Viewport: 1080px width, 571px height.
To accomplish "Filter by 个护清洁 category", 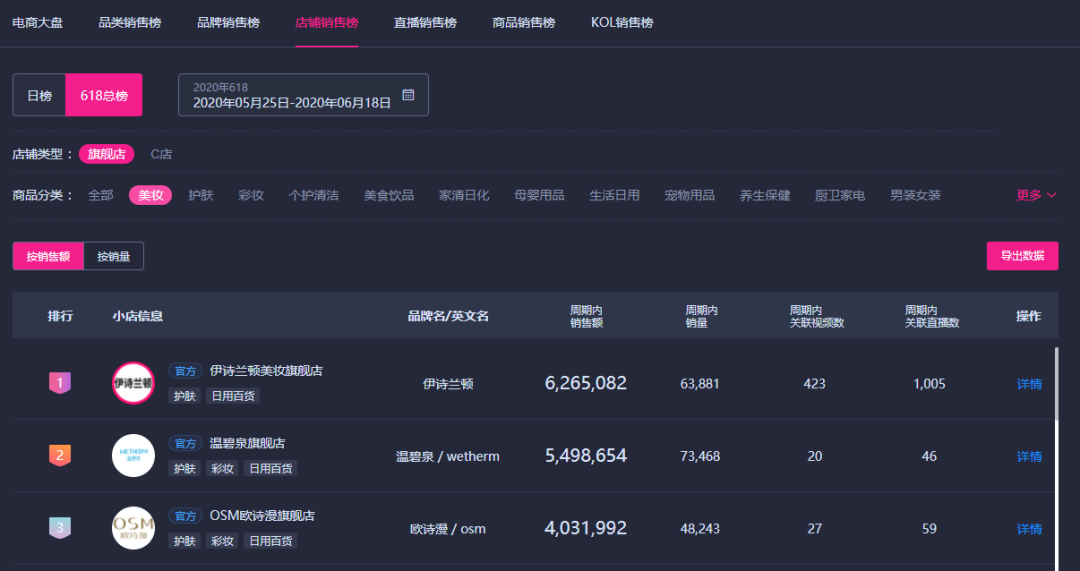I will coord(313,196).
